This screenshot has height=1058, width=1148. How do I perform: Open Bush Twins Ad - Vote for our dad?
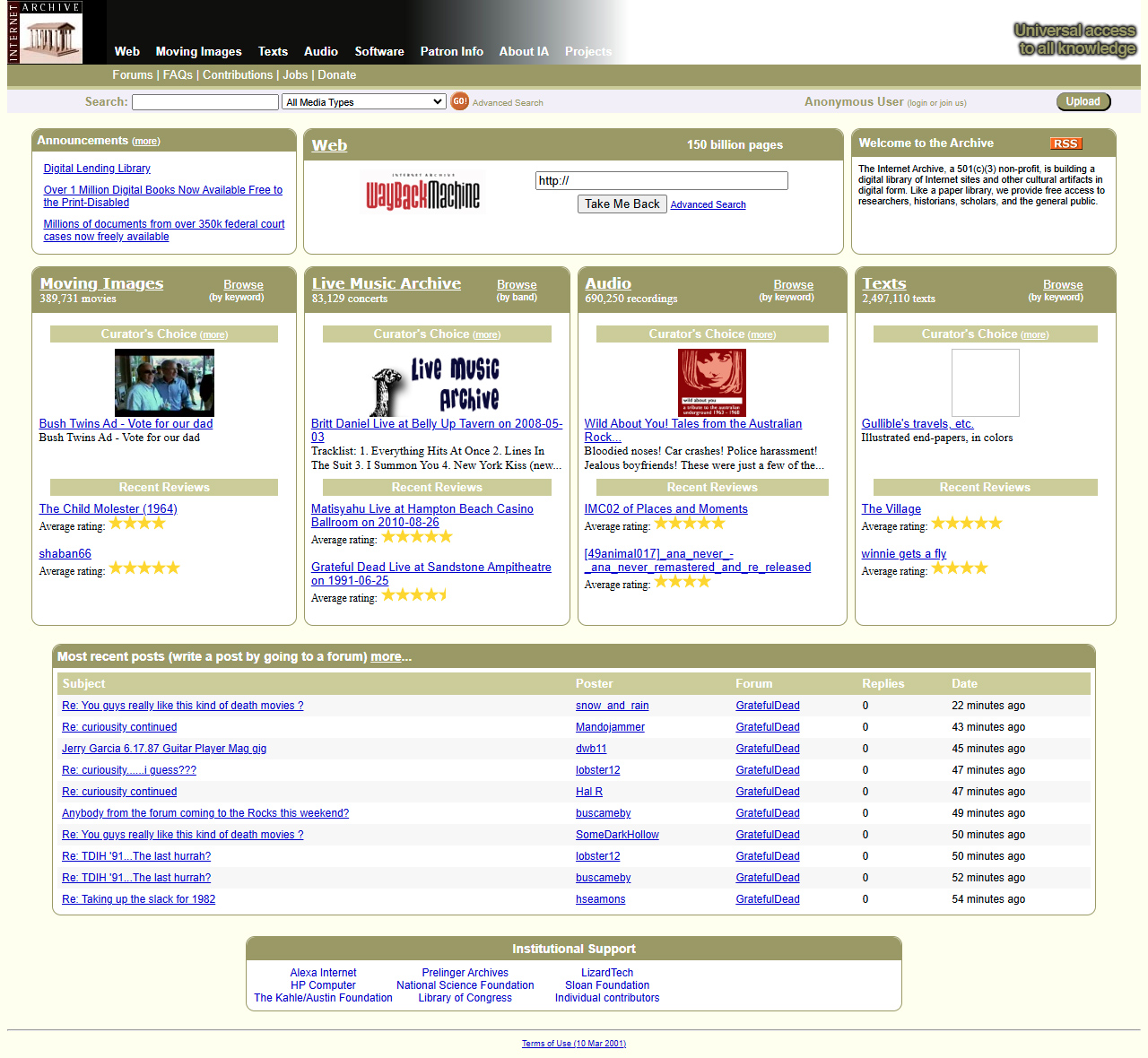126,424
